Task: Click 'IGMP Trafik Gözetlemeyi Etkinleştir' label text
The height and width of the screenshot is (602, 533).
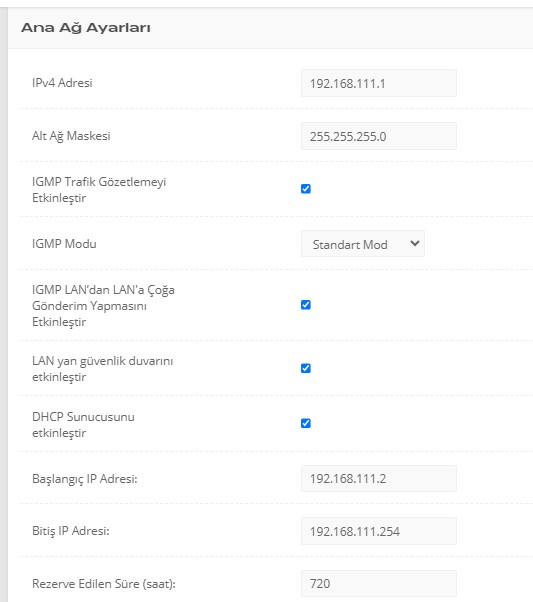Action: [x=99, y=190]
